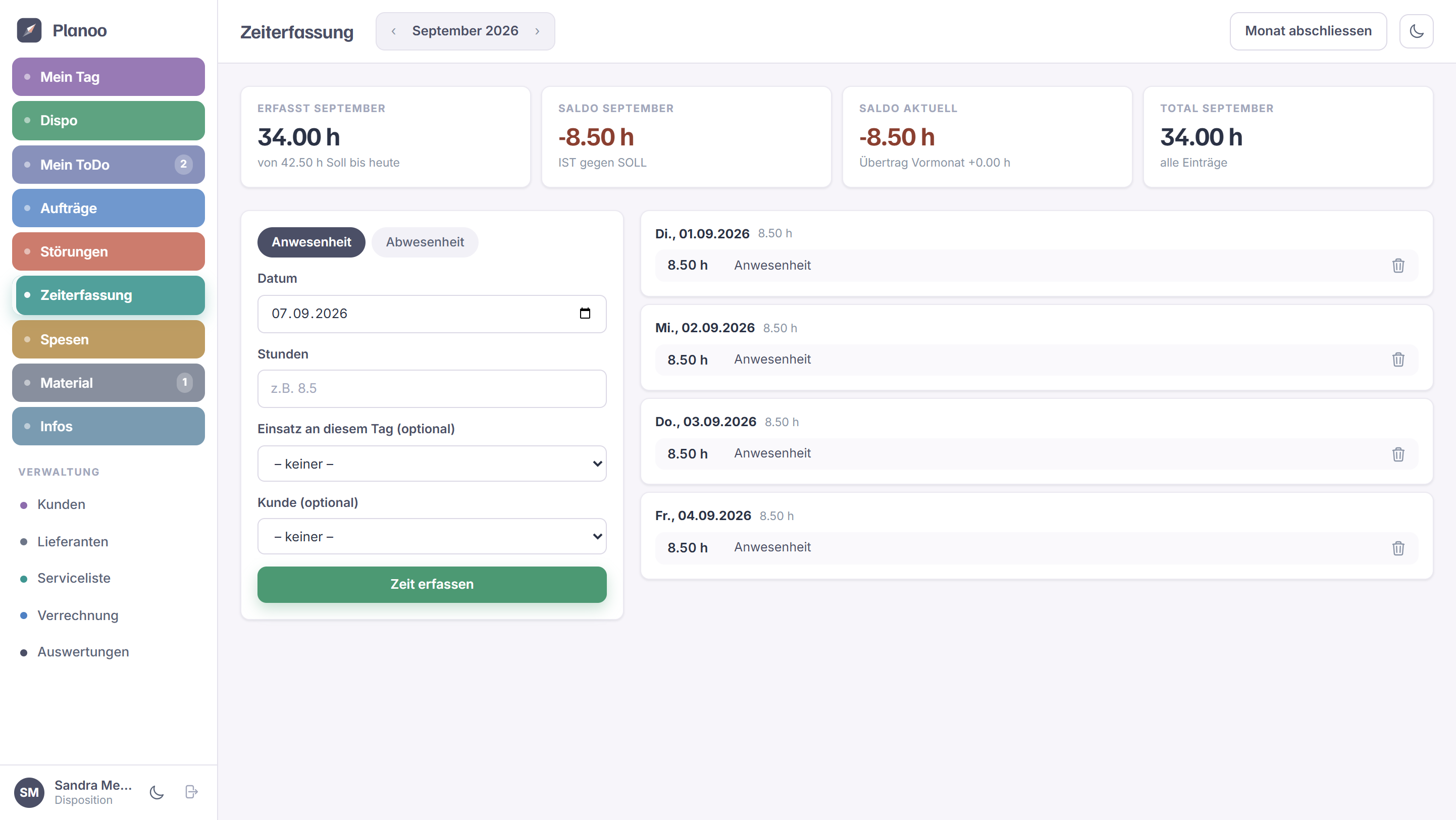
Task: Open Störungen in sidebar
Action: click(109, 251)
